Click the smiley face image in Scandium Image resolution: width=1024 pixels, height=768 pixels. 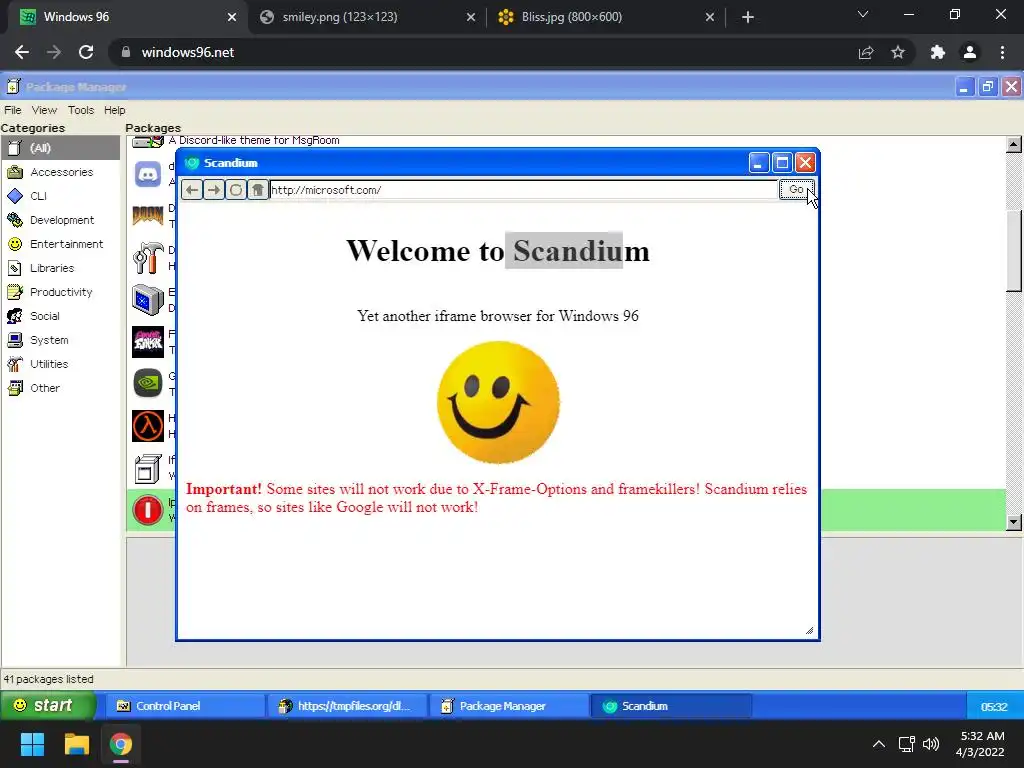point(498,402)
